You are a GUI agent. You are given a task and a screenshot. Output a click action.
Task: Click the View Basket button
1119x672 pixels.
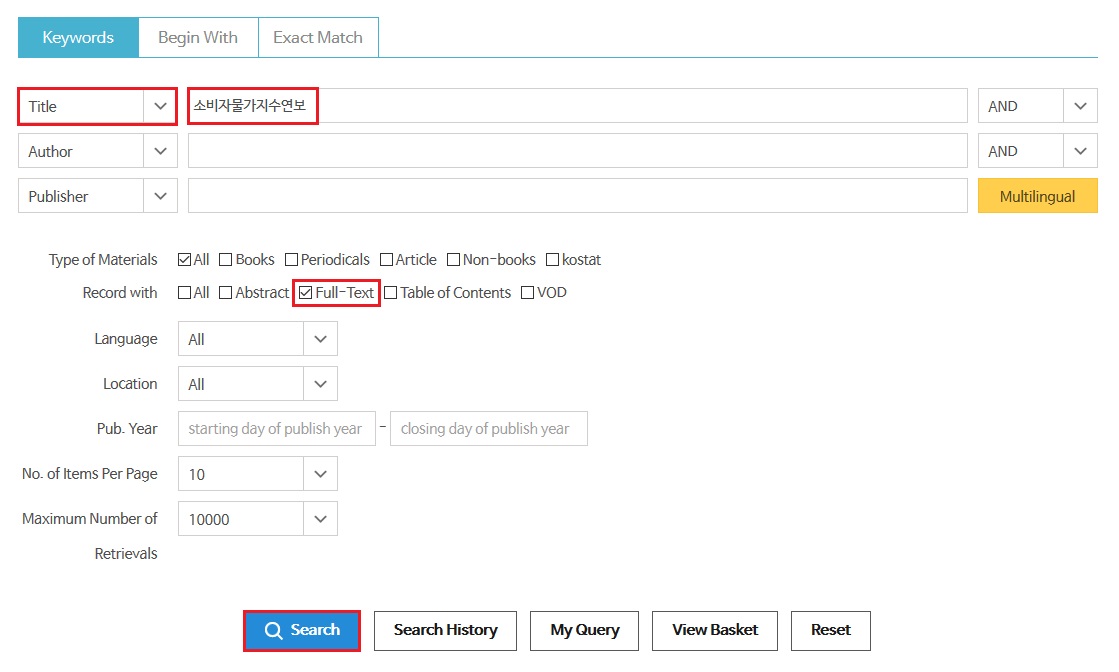tap(715, 630)
